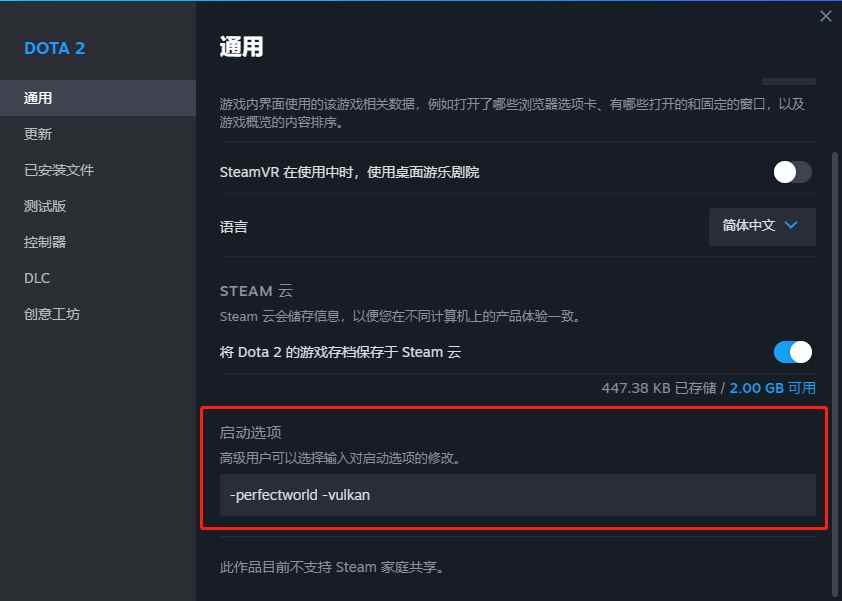Image resolution: width=842 pixels, height=601 pixels.
Task: Click the 通用 page heading
Action: tap(242, 47)
